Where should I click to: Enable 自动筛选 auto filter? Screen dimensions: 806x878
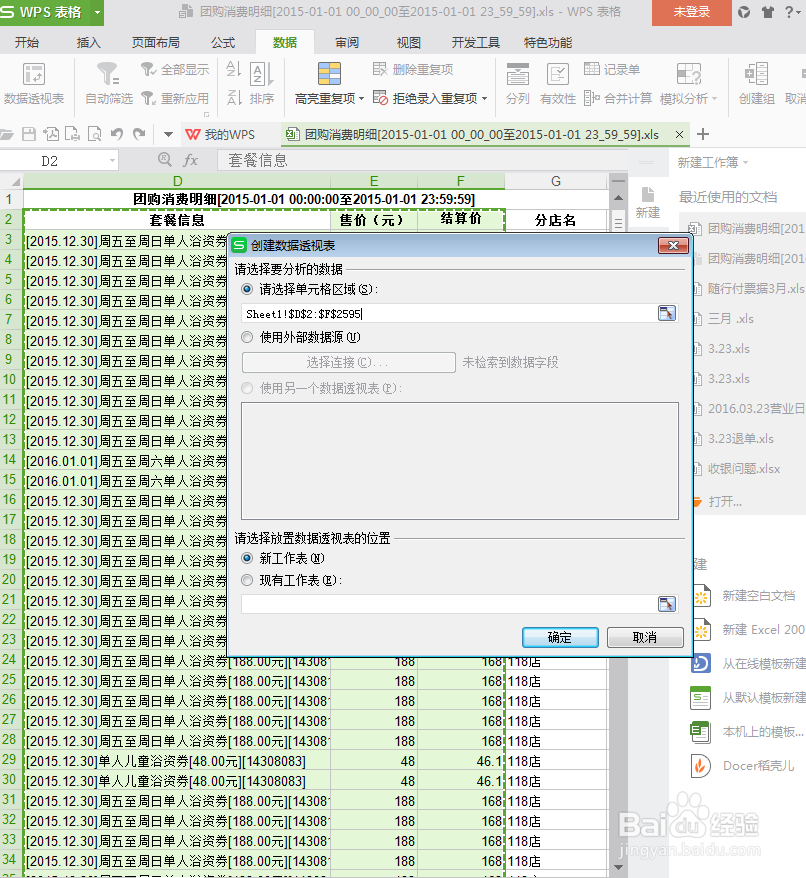coord(109,83)
